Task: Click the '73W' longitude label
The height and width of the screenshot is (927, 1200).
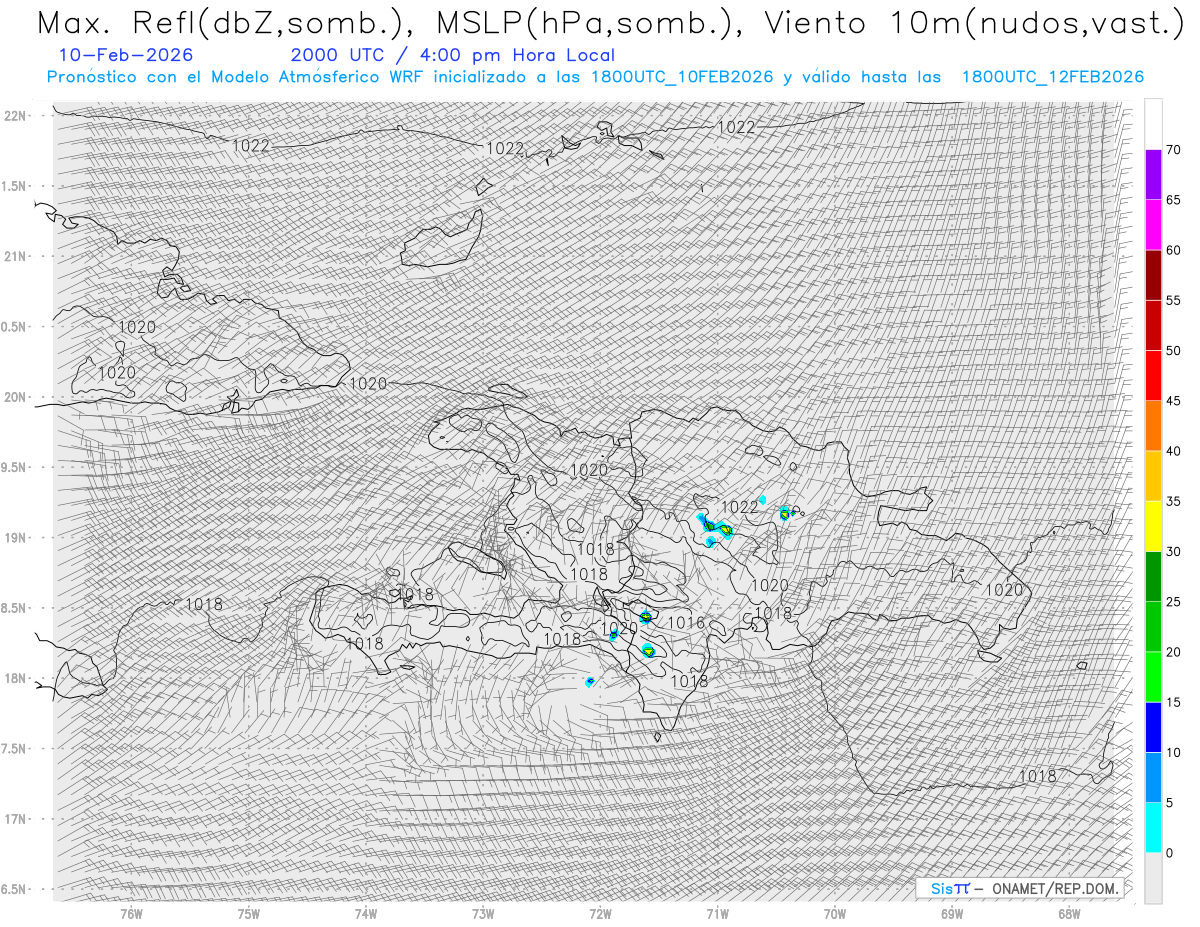Action: (x=483, y=913)
